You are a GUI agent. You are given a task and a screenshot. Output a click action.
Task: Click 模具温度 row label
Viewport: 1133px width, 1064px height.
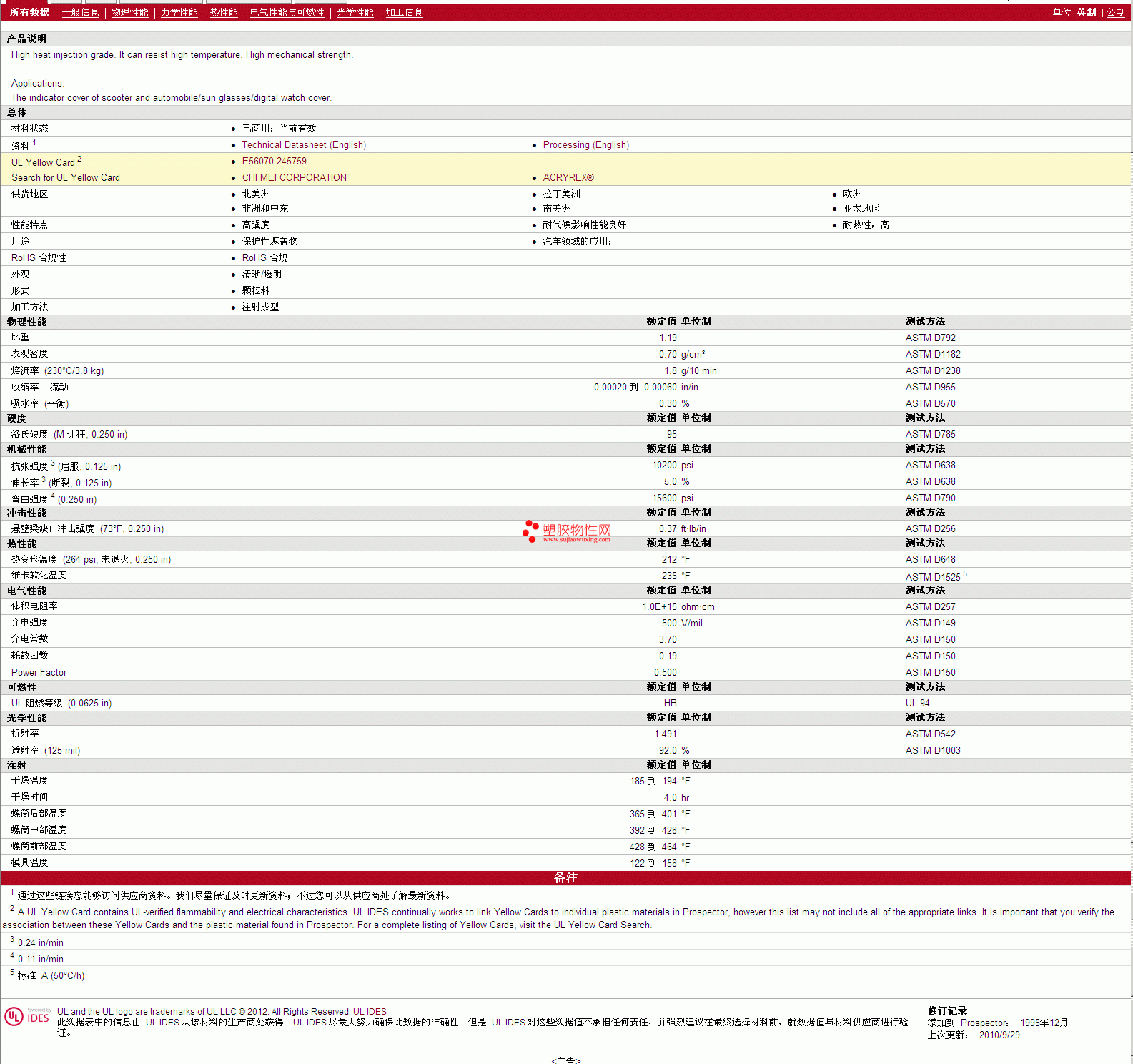pyautogui.click(x=29, y=862)
